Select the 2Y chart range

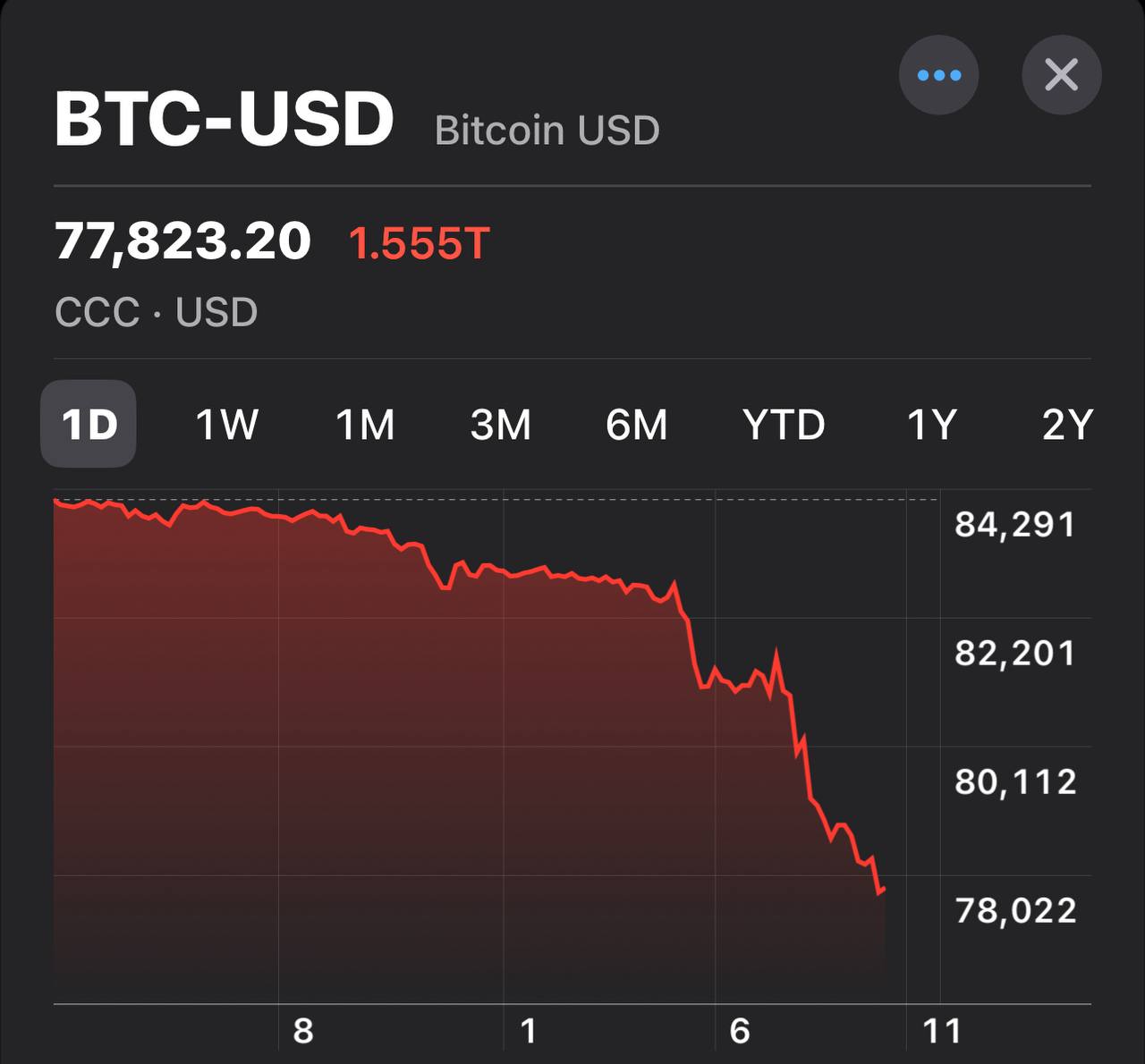1067,424
